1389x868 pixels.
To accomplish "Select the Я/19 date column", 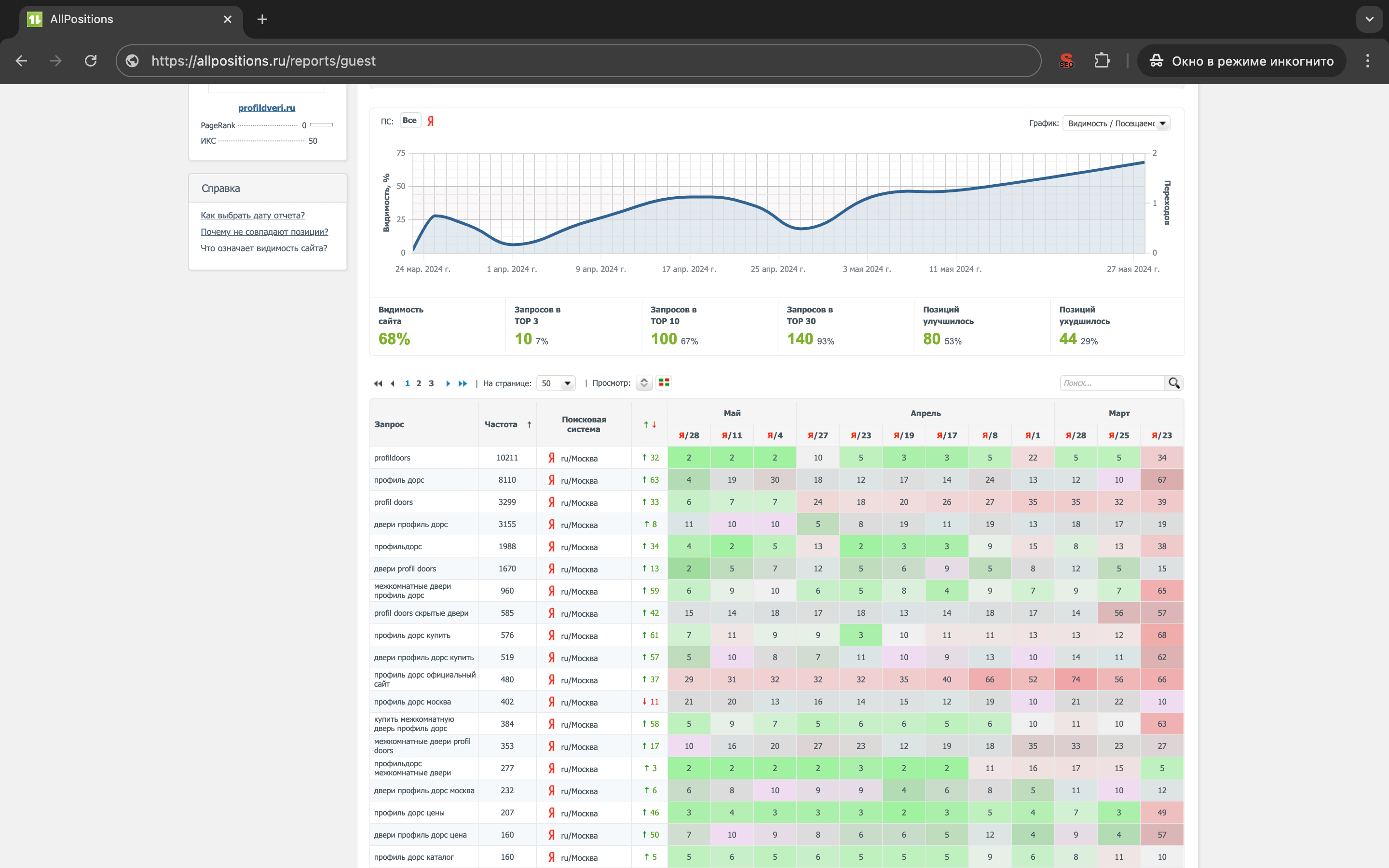I will coord(904,436).
